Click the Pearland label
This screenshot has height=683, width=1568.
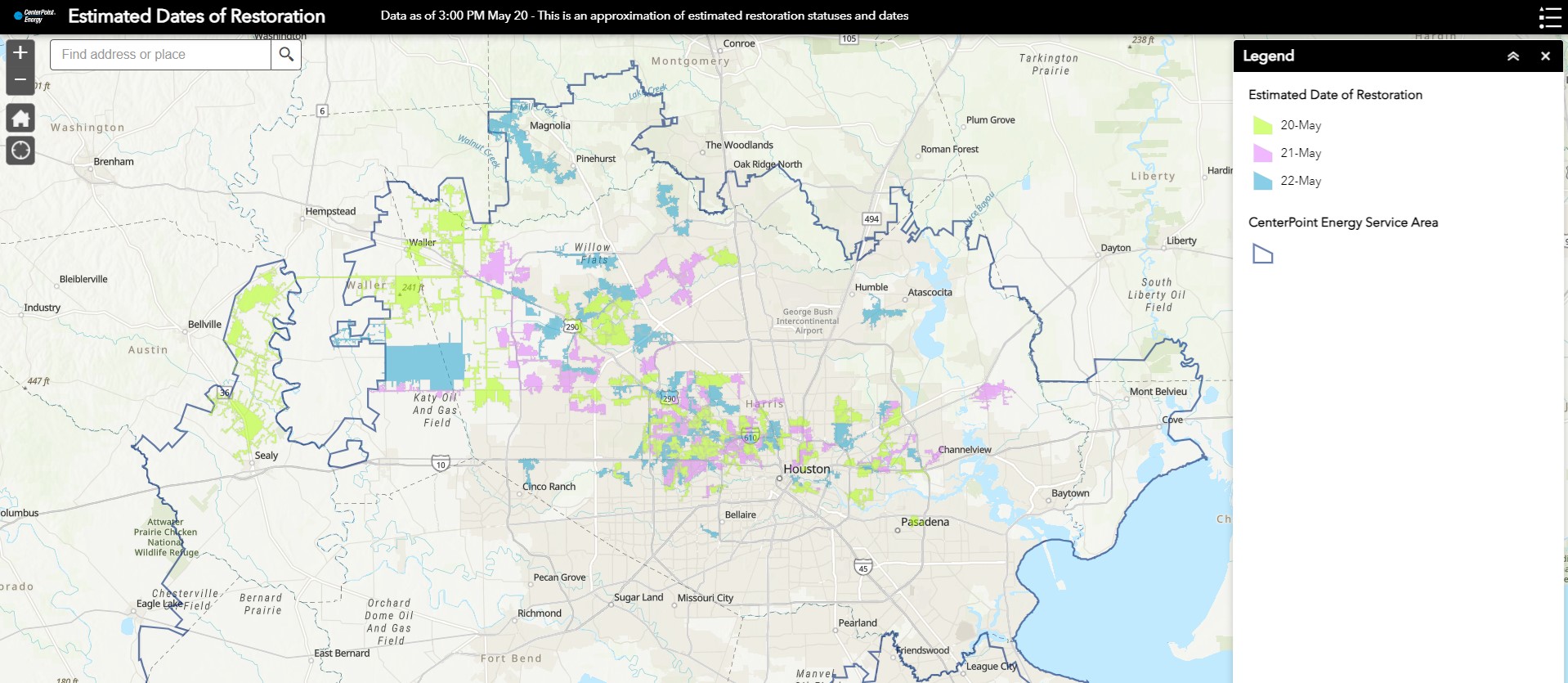coord(858,622)
